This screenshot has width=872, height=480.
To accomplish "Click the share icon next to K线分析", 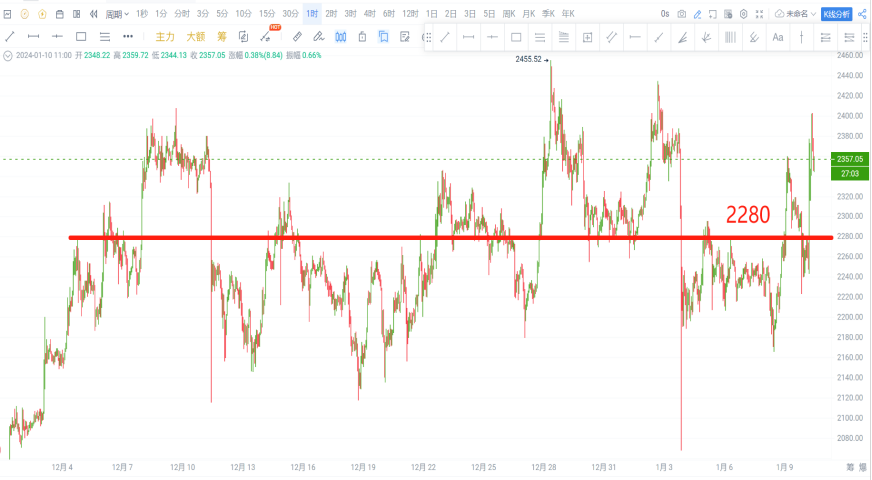I will 862,14.
